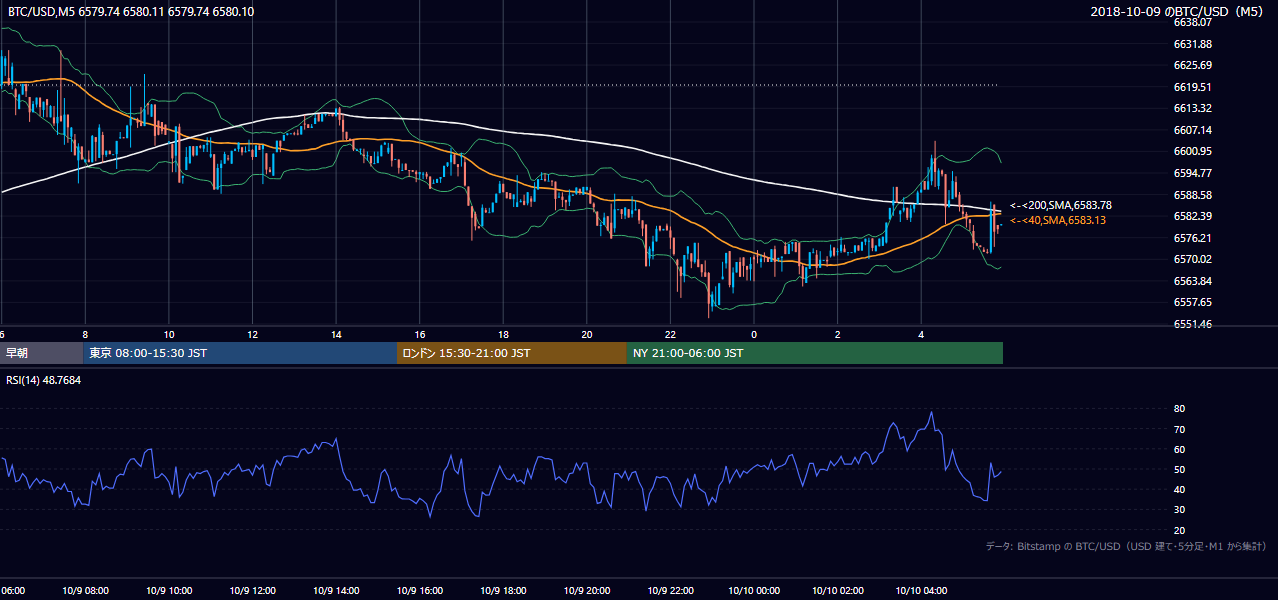The width and height of the screenshot is (1278, 600).
Task: Click the ロンドン 15:30-21:00 JST session band
Action: (x=512, y=353)
